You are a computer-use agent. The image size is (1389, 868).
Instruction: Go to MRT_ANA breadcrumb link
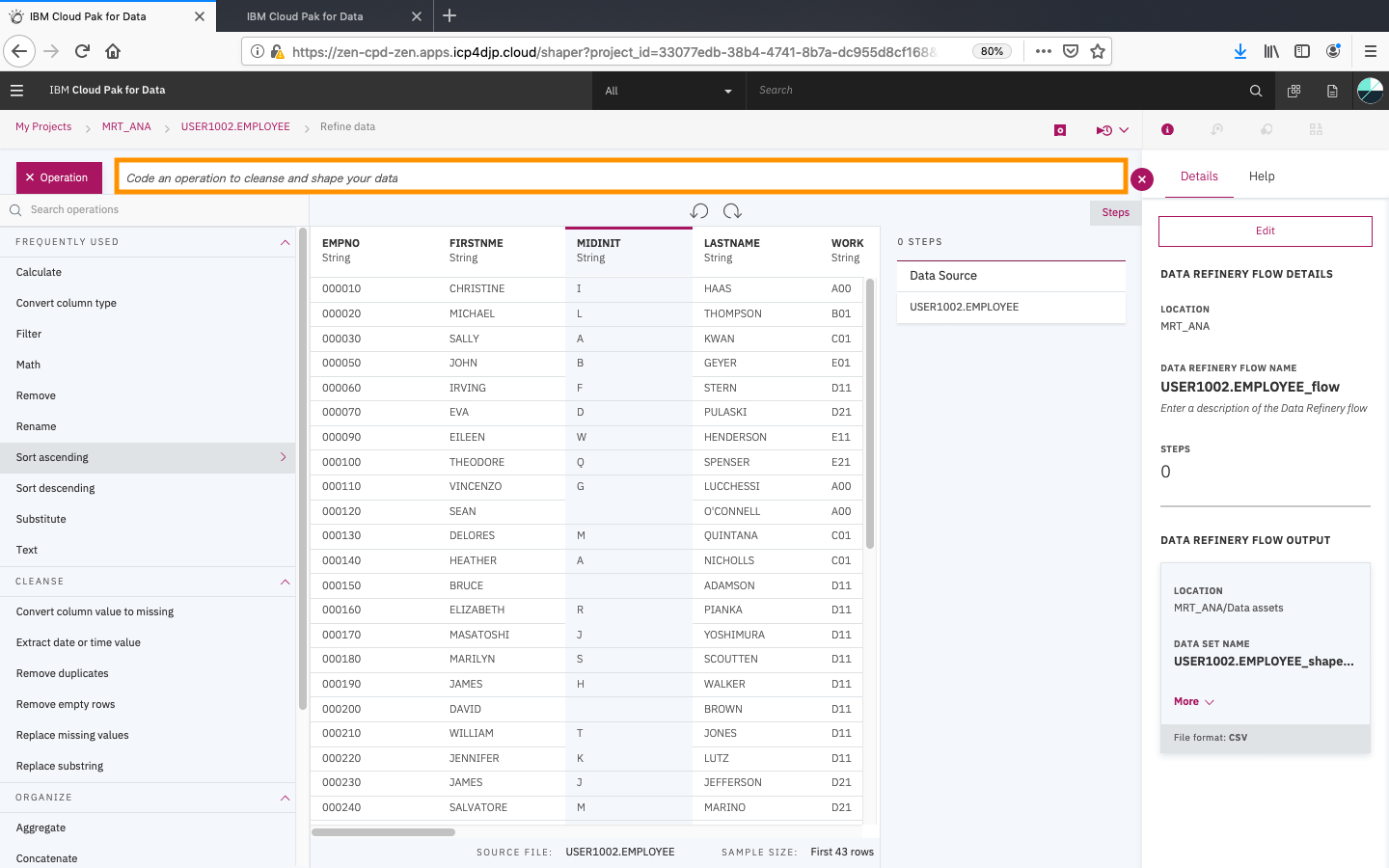click(x=126, y=127)
